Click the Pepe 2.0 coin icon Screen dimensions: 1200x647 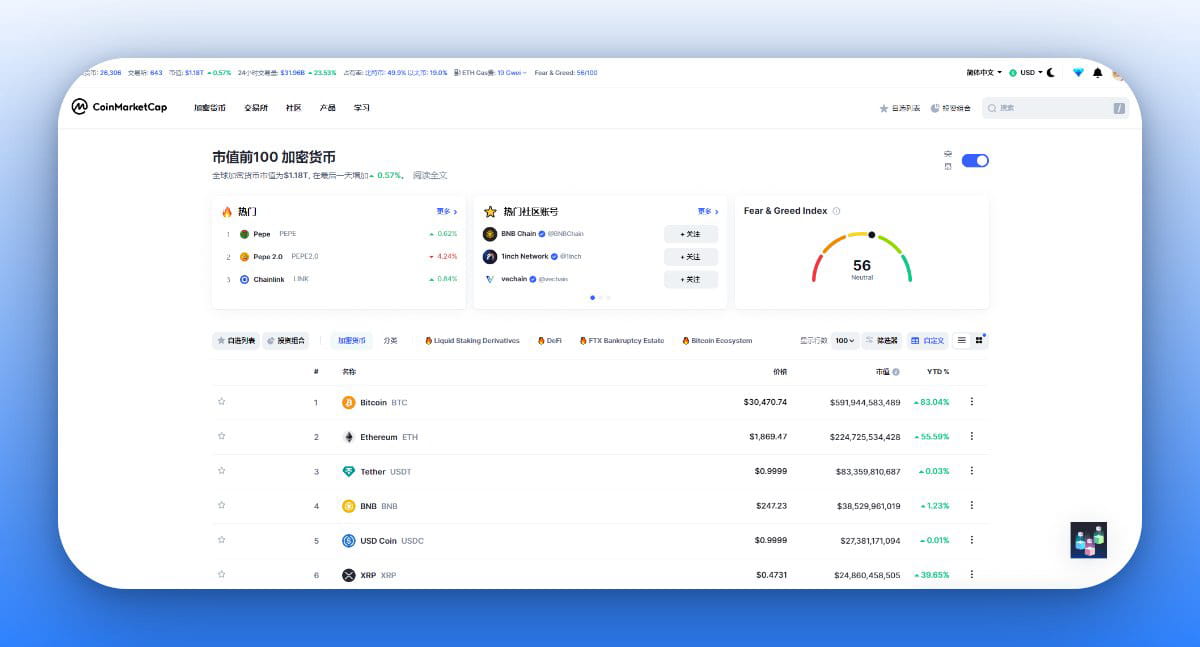(244, 257)
